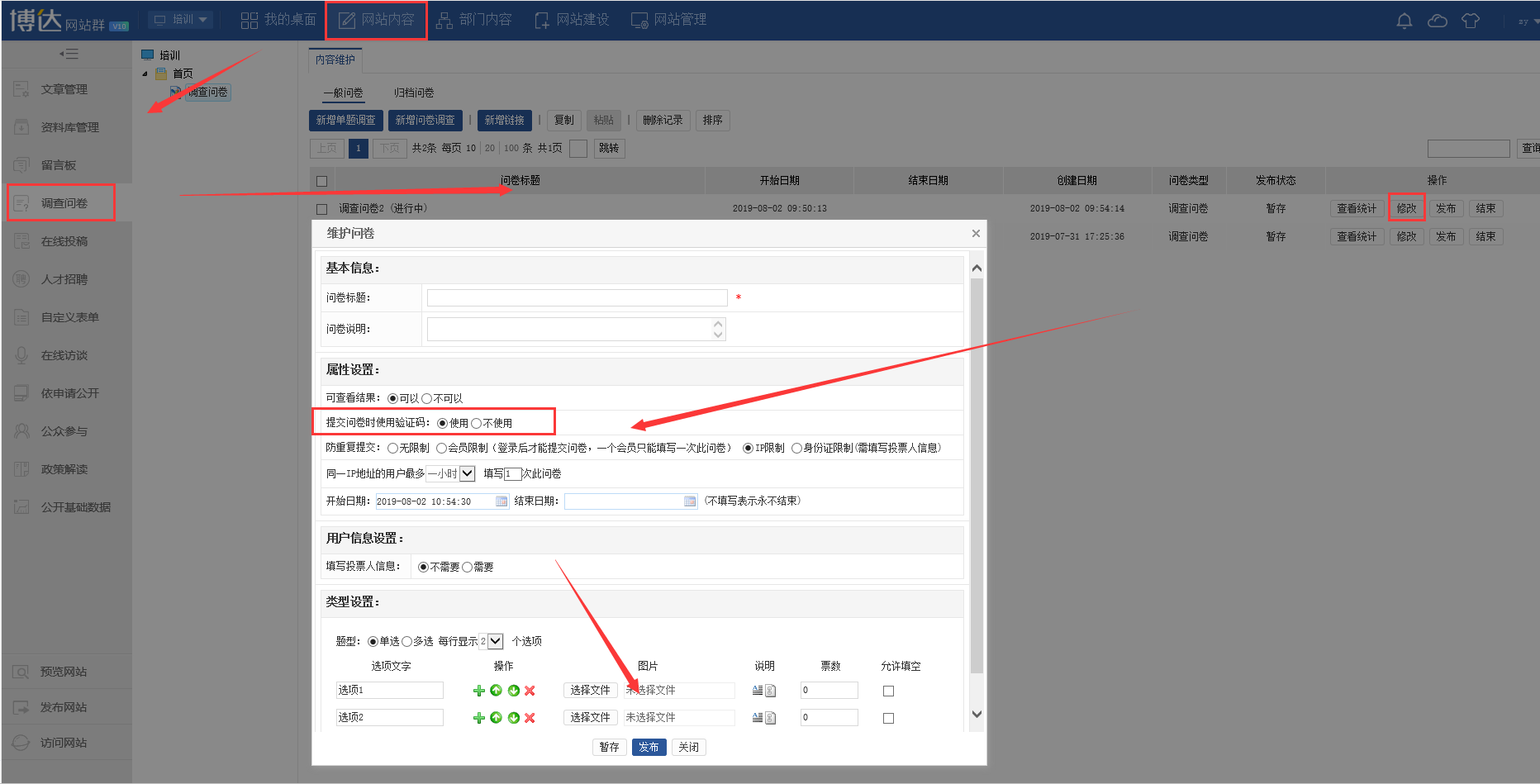Open the 一小时 time period dropdown
This screenshot has width=1540, height=784.
467,473
